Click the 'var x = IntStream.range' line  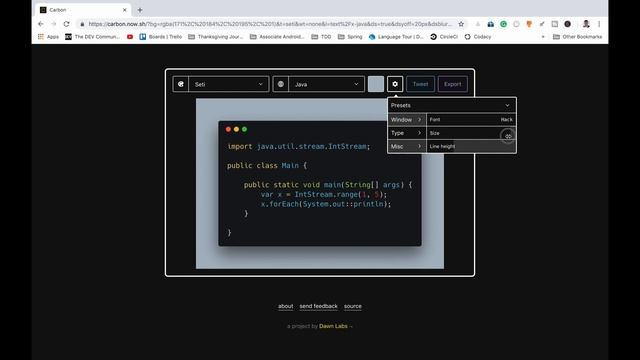pos(324,194)
